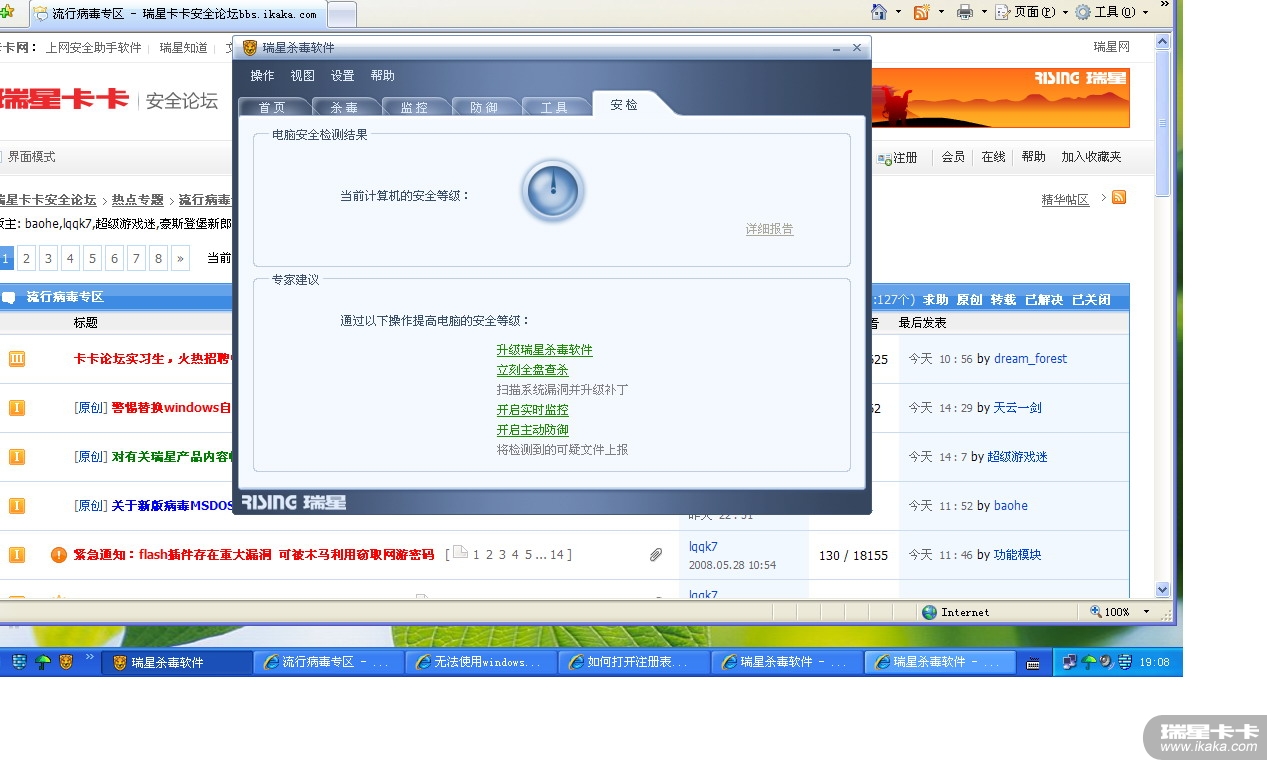Click the red alert icon before 紧急通知
This screenshot has height=768, width=1280.
59,554
